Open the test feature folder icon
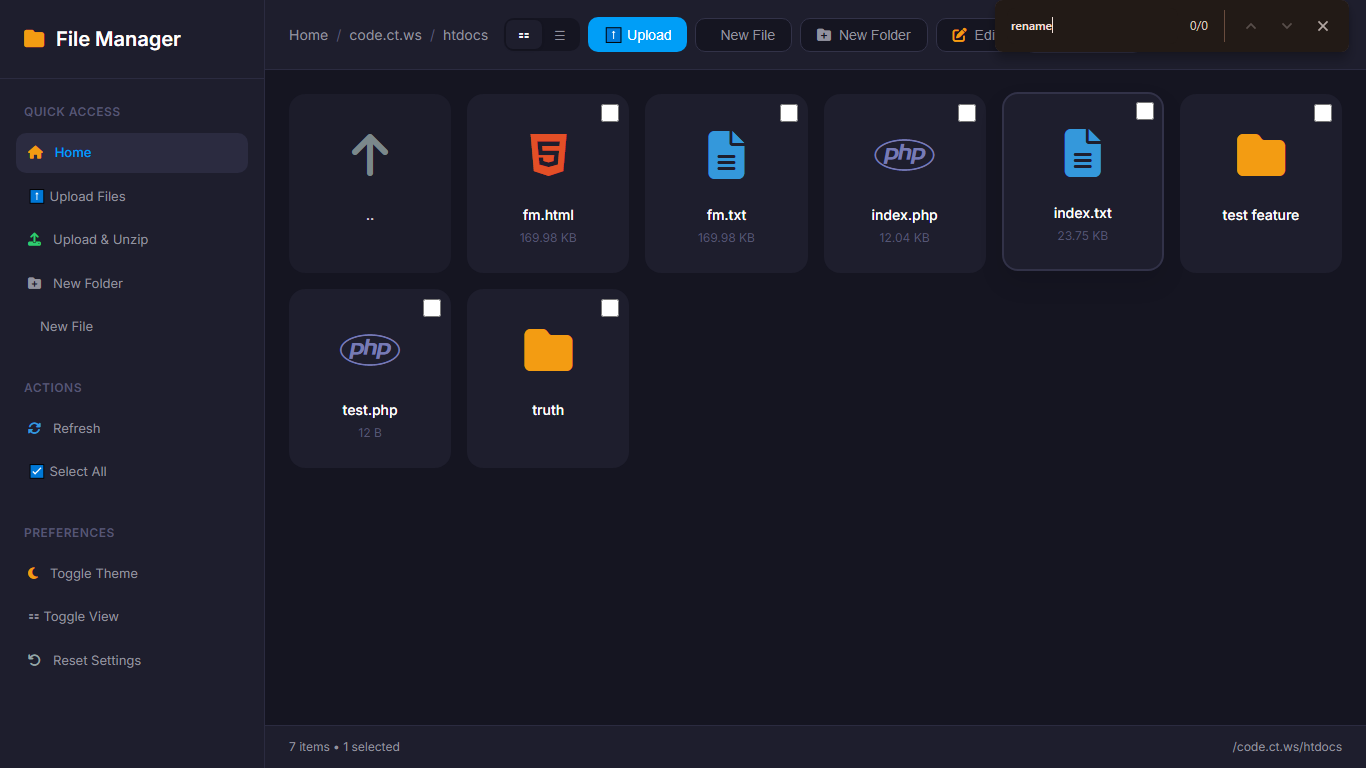The width and height of the screenshot is (1366, 768). 1260,155
